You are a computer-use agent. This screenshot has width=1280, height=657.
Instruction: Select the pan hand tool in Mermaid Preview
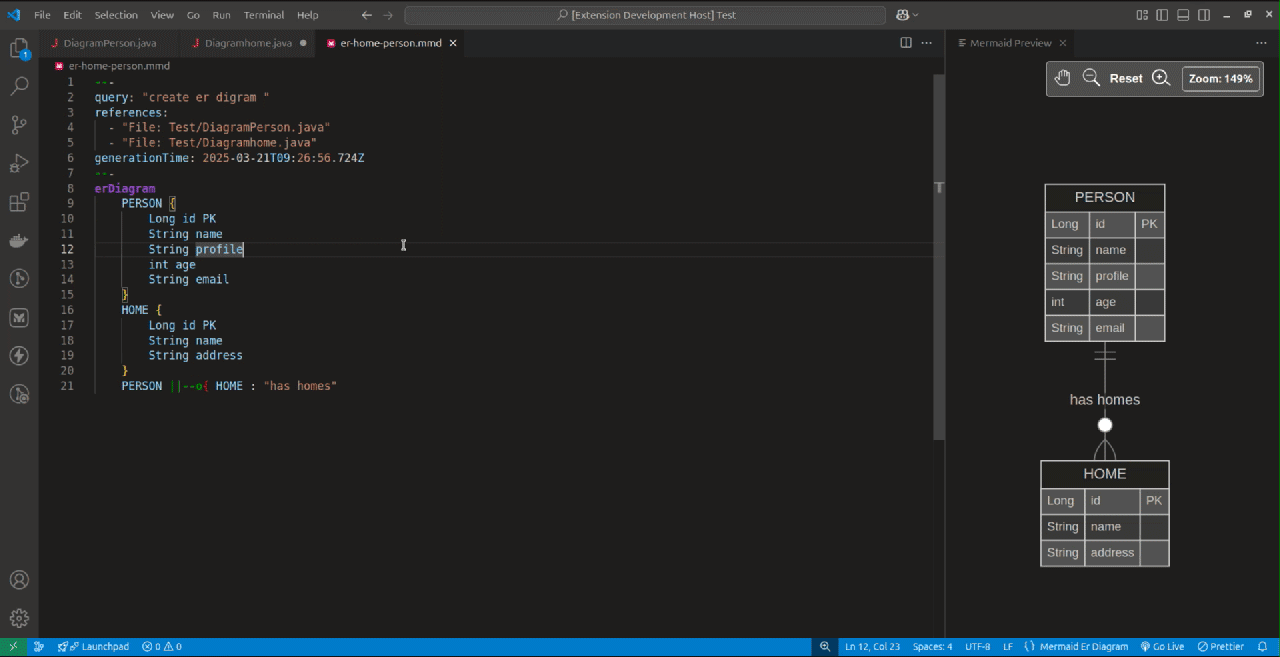[1062, 77]
